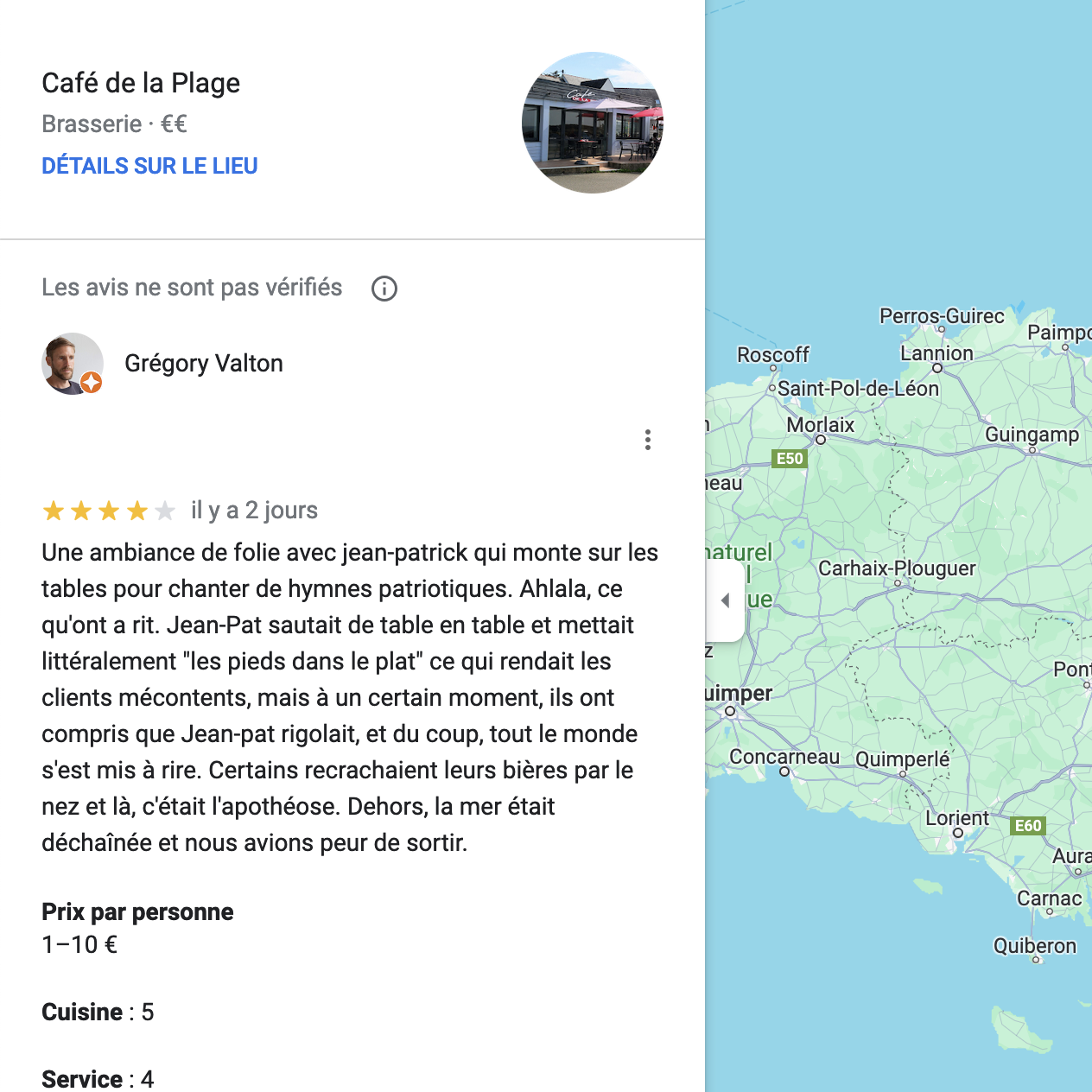Collapse the side panel with arrow

(725, 600)
